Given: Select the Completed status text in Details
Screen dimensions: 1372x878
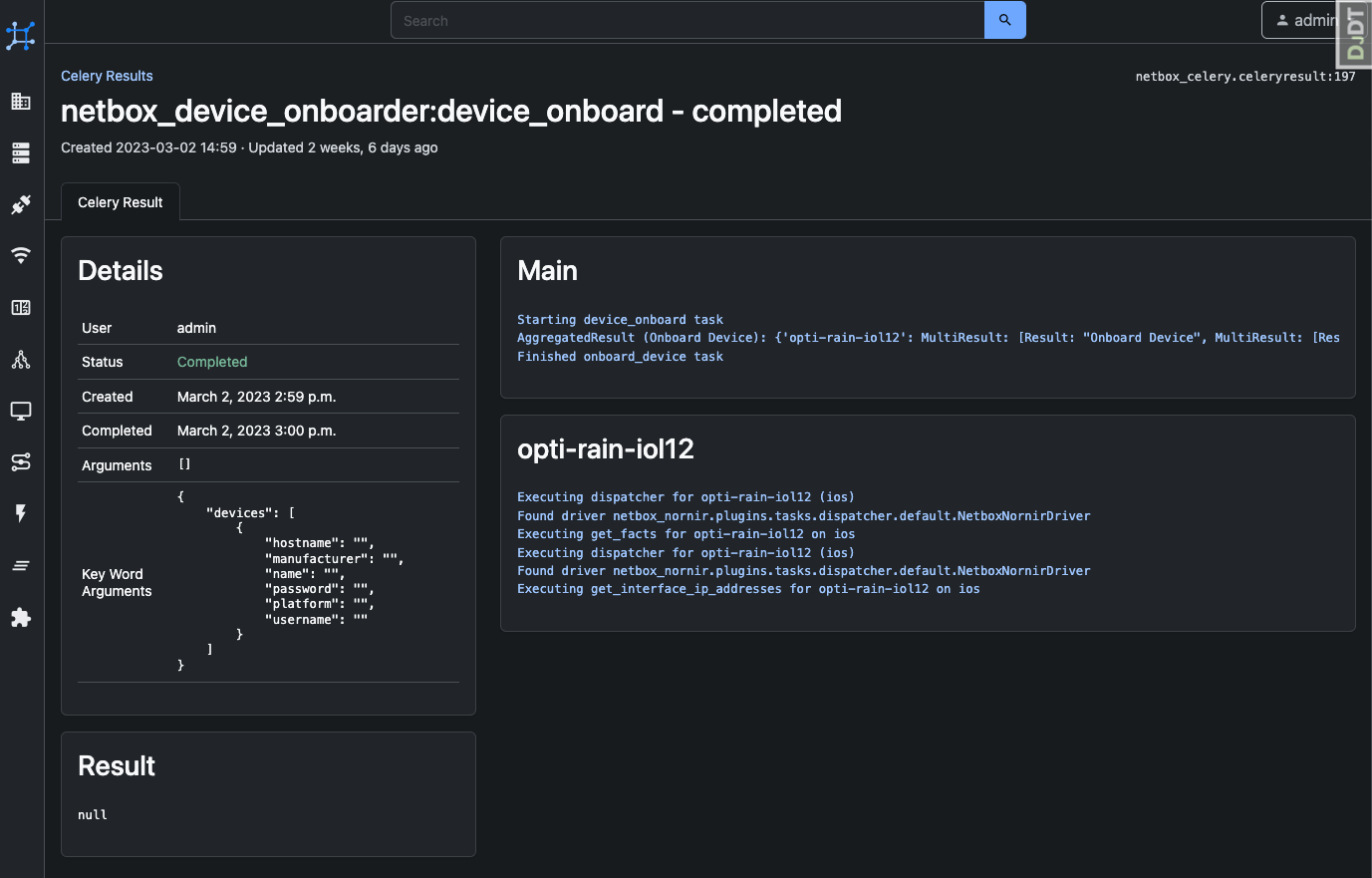Looking at the screenshot, I should tap(211, 362).
